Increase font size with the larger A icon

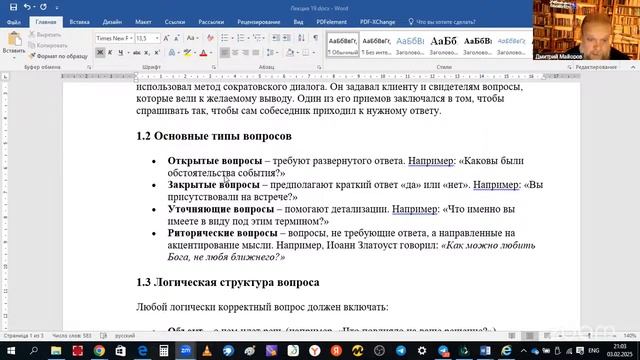point(166,38)
